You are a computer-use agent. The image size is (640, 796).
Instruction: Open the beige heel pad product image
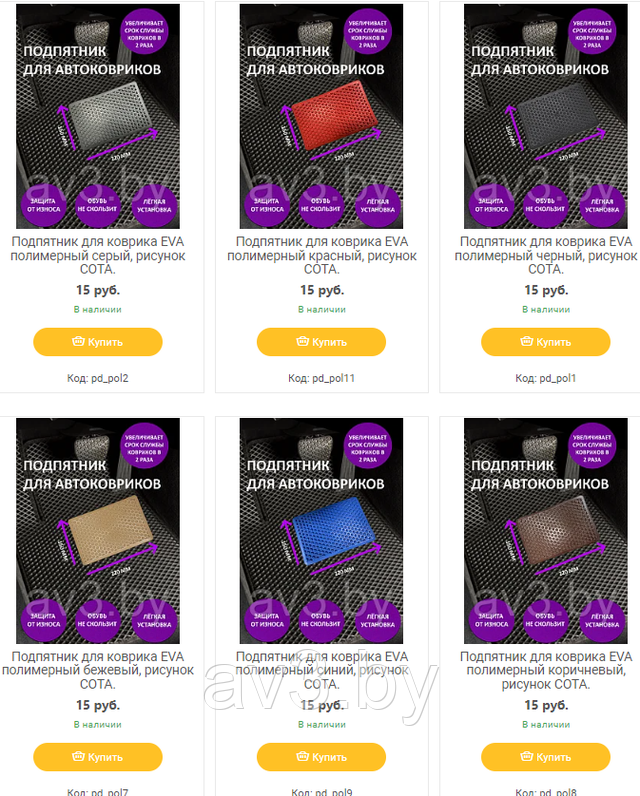(x=98, y=530)
